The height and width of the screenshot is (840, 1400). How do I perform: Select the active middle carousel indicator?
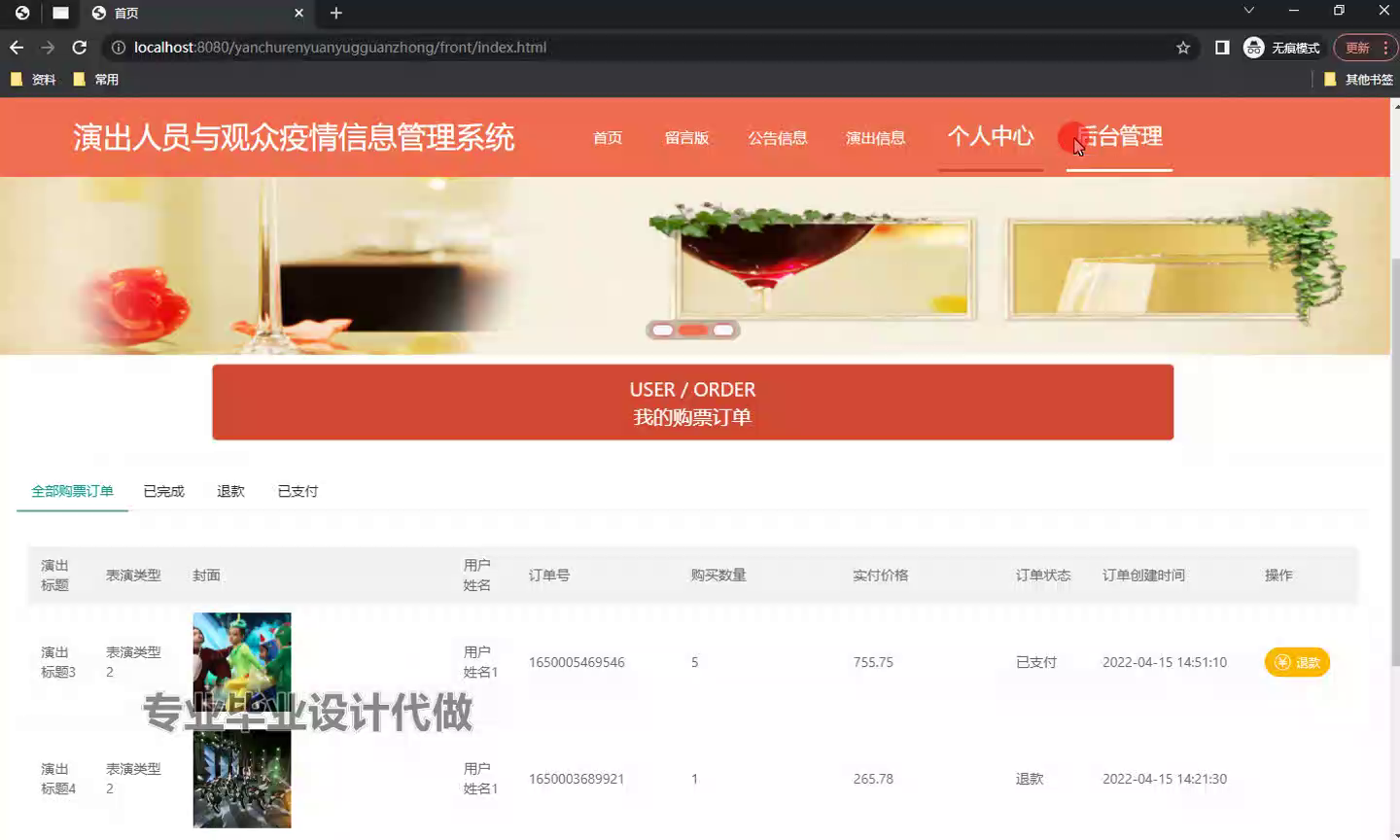pos(693,331)
